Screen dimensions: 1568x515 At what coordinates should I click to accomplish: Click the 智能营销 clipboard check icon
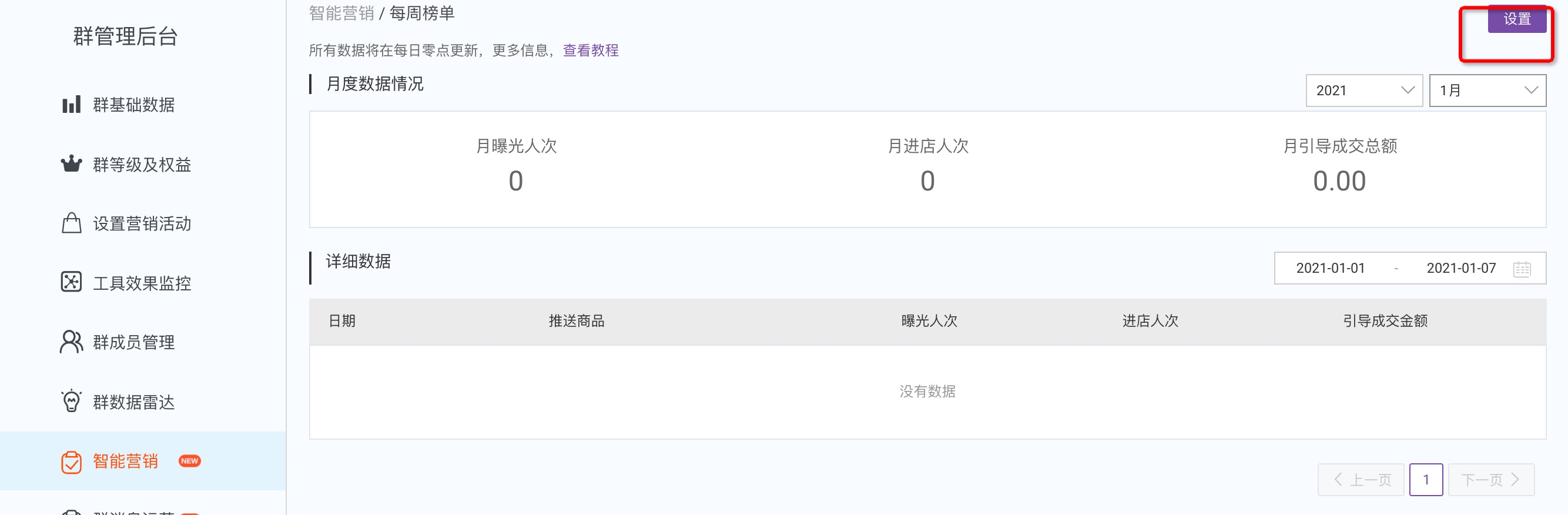point(71,462)
